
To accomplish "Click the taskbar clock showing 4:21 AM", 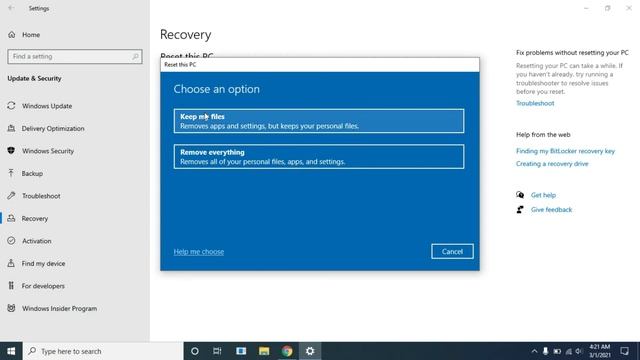I will pyautogui.click(x=600, y=351).
